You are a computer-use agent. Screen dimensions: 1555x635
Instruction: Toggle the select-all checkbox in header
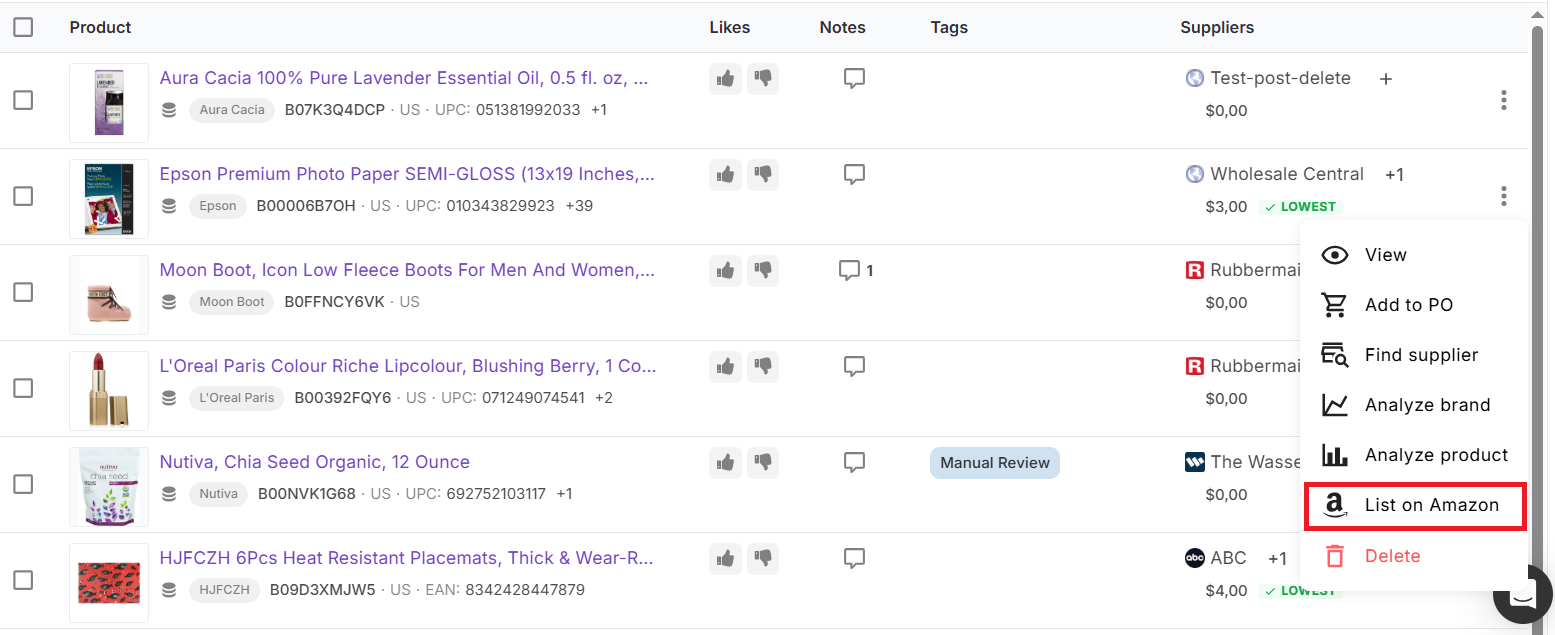click(x=23, y=27)
